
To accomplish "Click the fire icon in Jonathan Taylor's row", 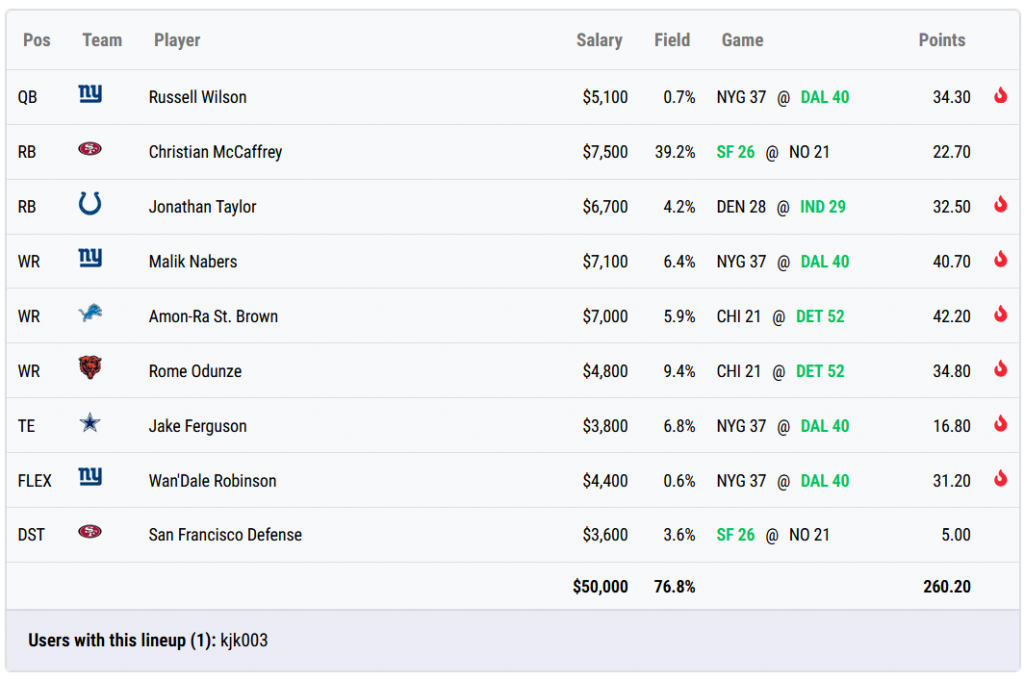I will click(x=999, y=205).
